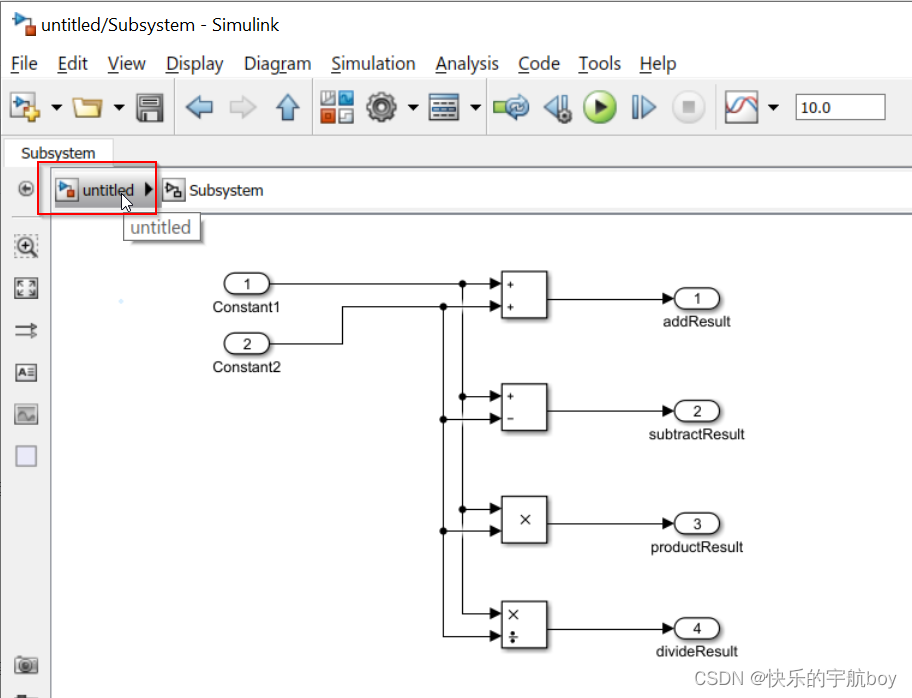Save the model using the disk icon
The height and width of the screenshot is (698, 912).
point(150,108)
